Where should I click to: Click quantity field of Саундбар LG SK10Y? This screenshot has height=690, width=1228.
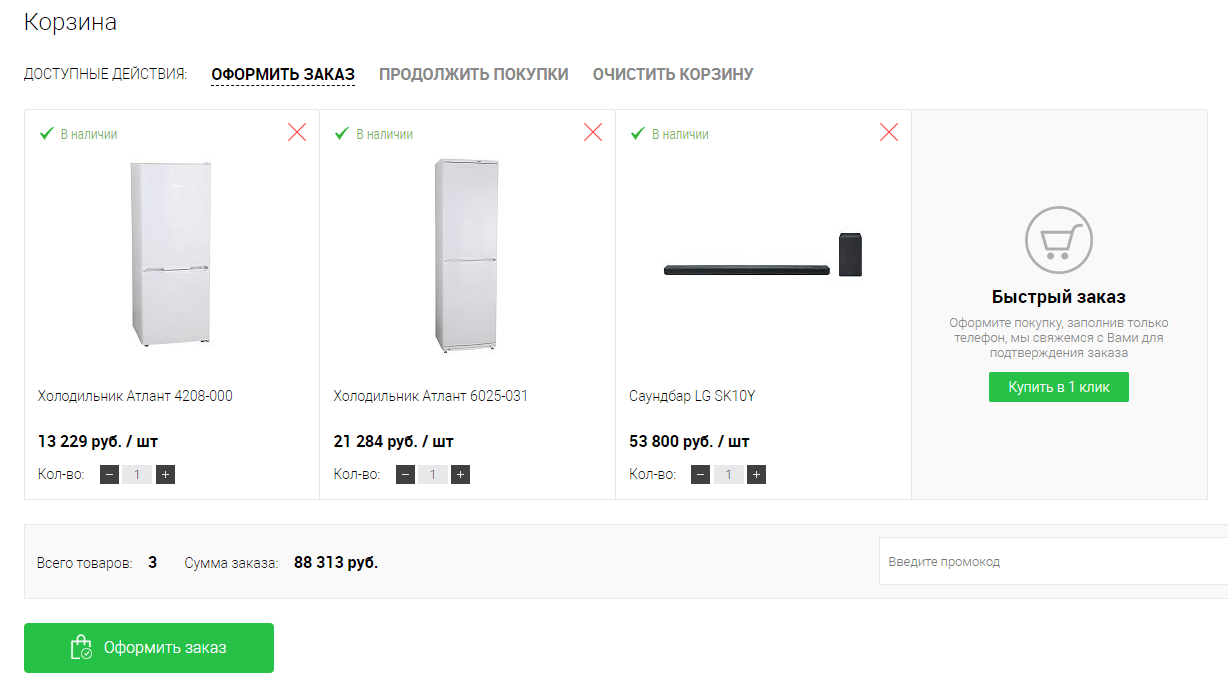(729, 474)
